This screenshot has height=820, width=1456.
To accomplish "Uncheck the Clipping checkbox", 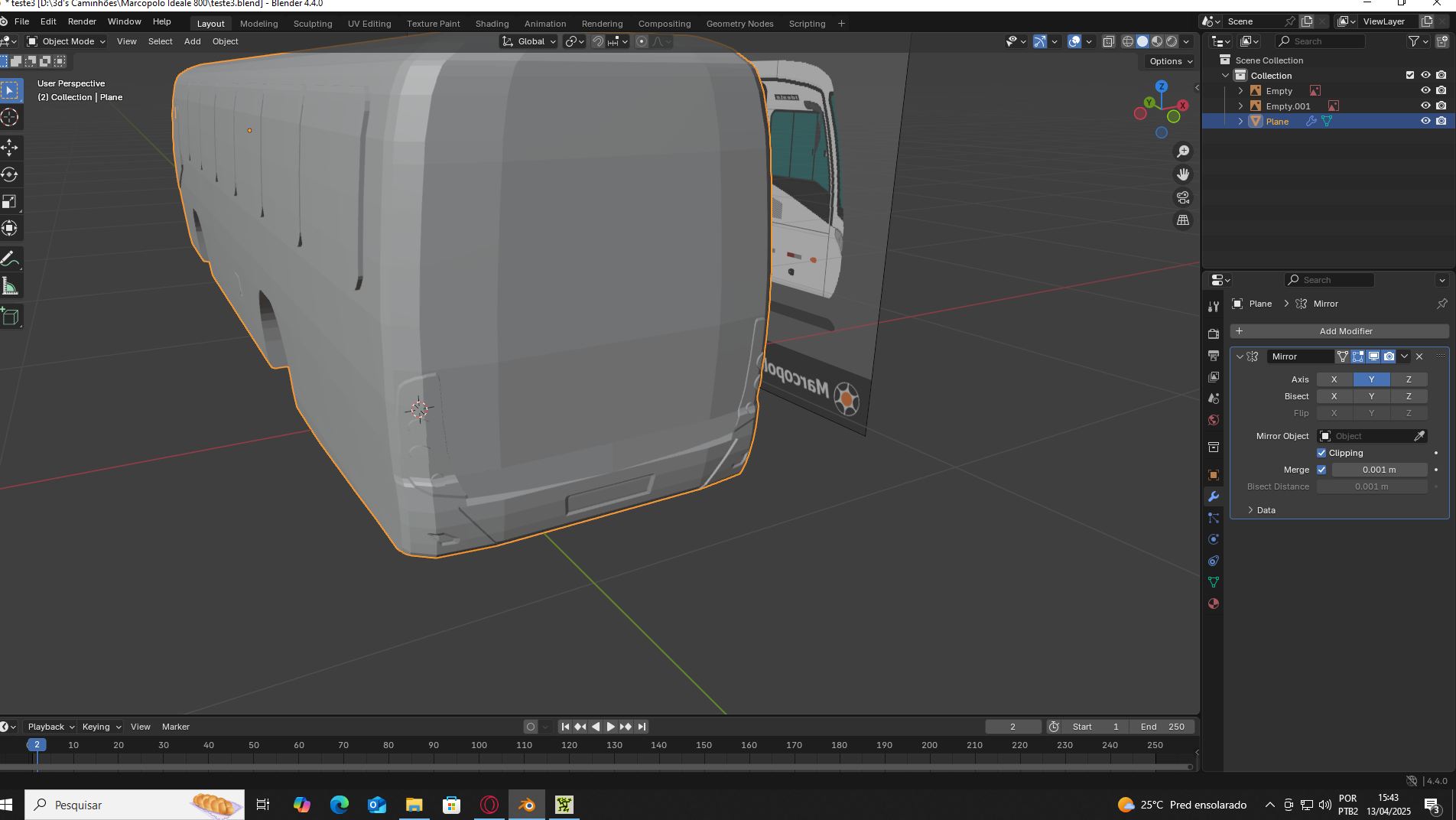I will (x=1321, y=453).
